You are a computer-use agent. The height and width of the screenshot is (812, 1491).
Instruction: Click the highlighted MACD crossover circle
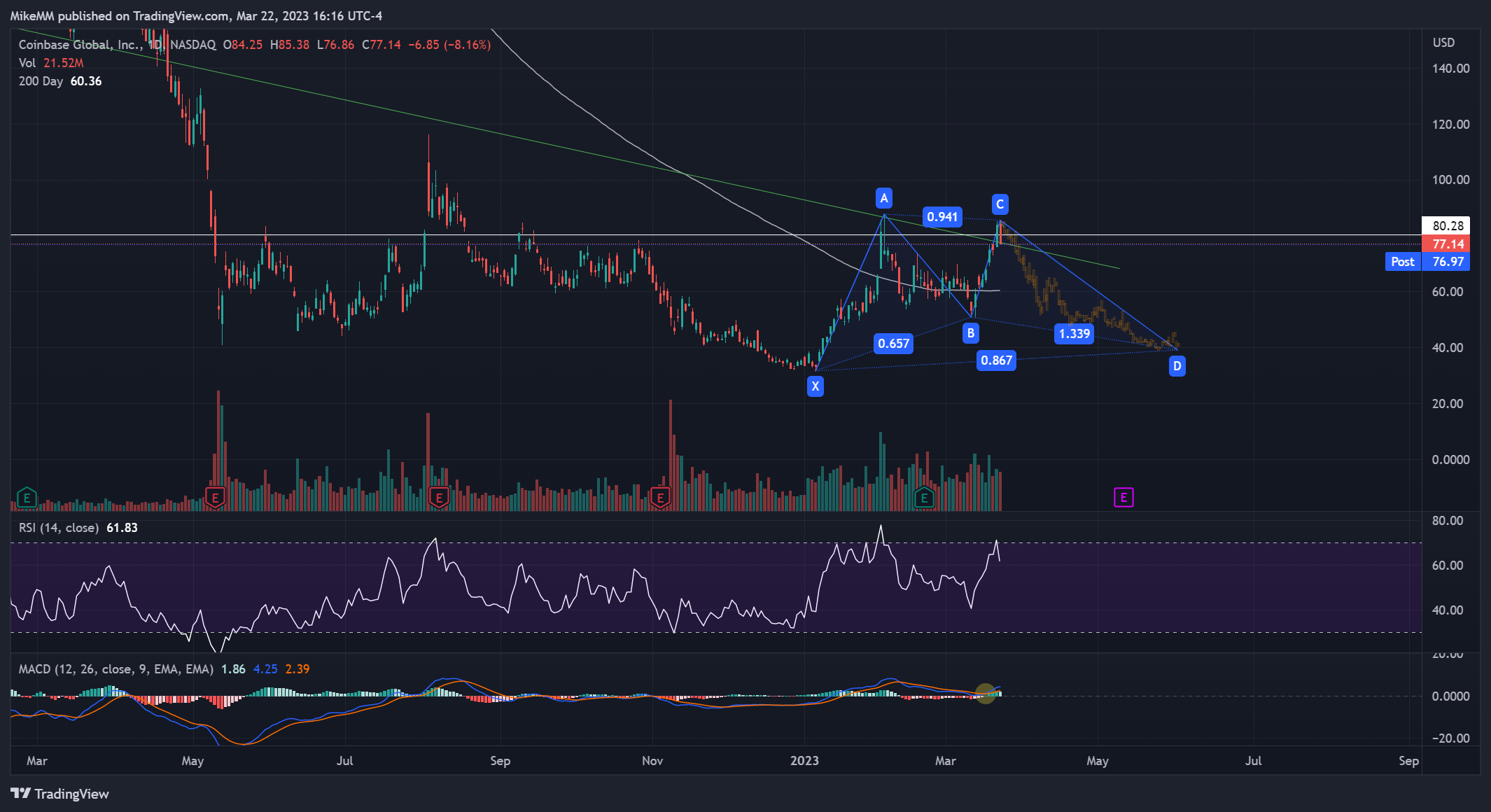click(986, 694)
